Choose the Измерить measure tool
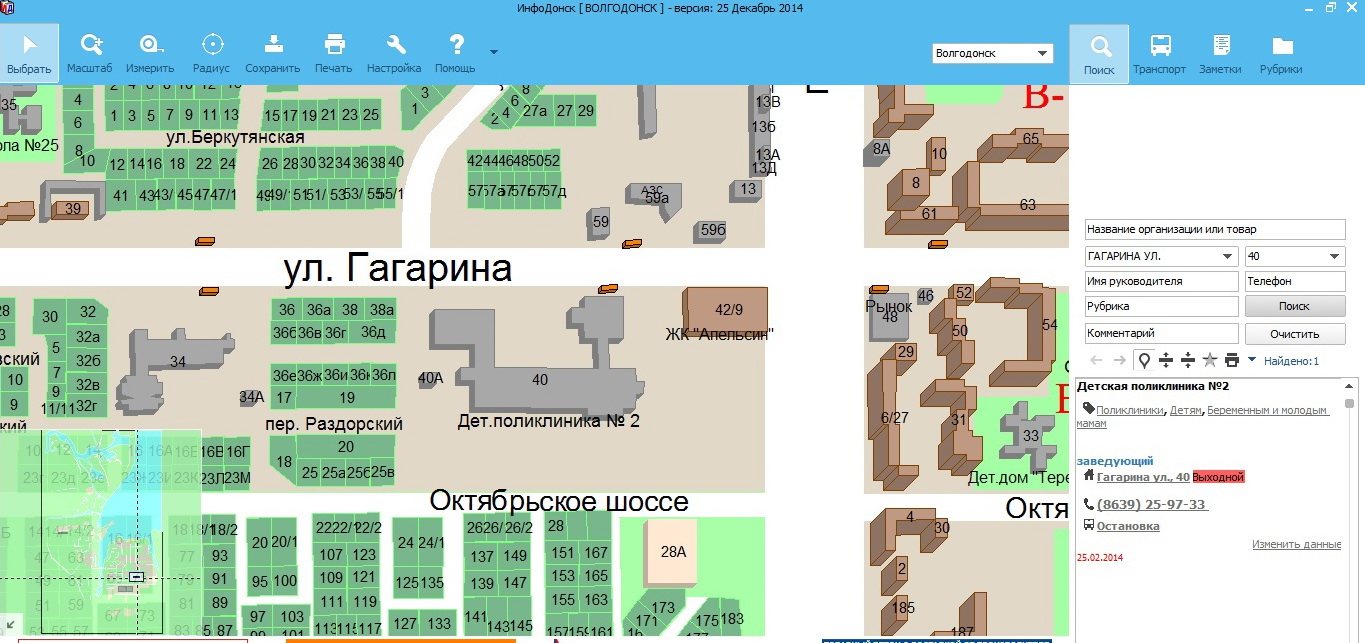The height and width of the screenshot is (643, 1365). (150, 54)
